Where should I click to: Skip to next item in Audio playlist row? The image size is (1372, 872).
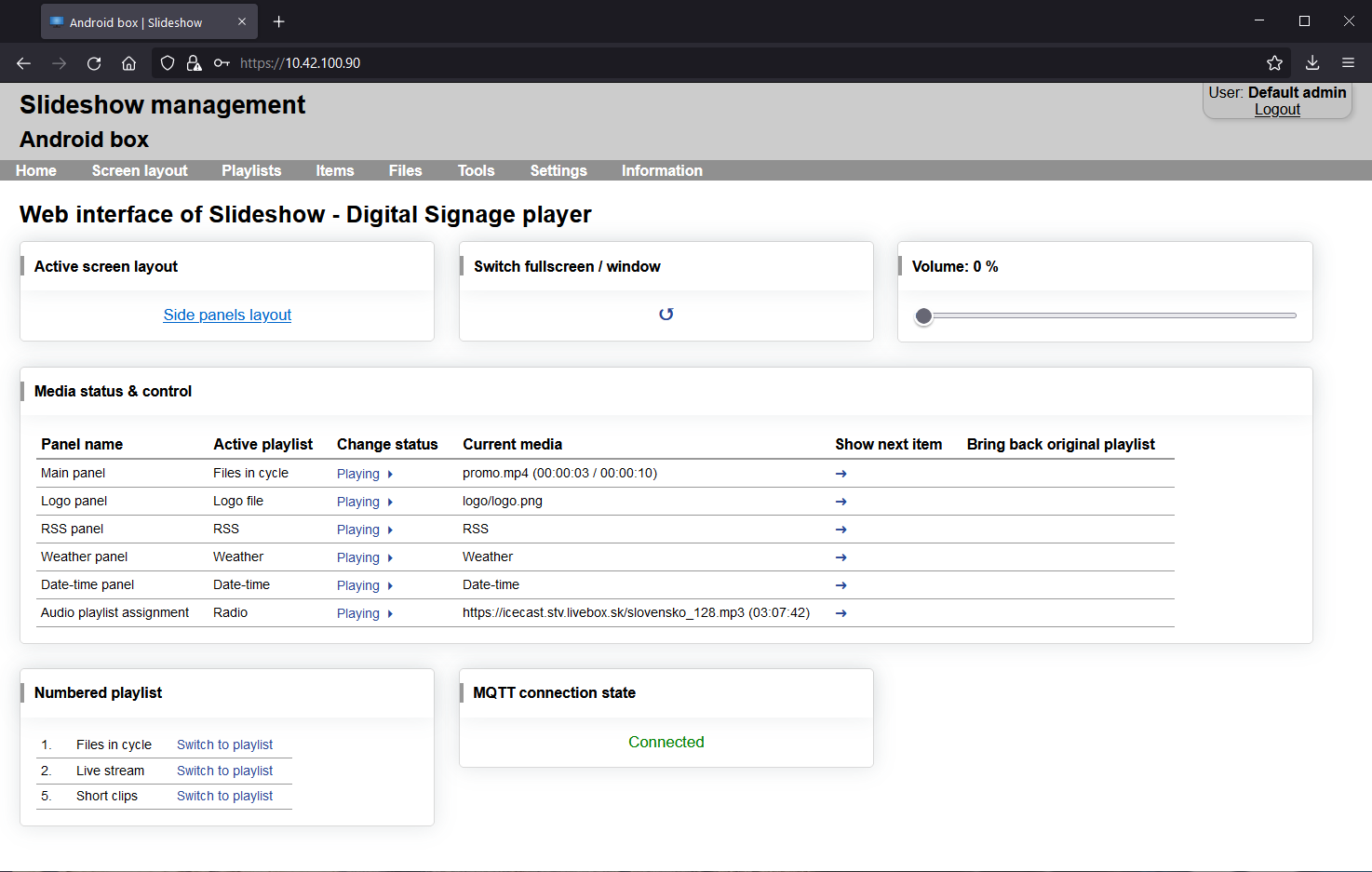coord(841,613)
